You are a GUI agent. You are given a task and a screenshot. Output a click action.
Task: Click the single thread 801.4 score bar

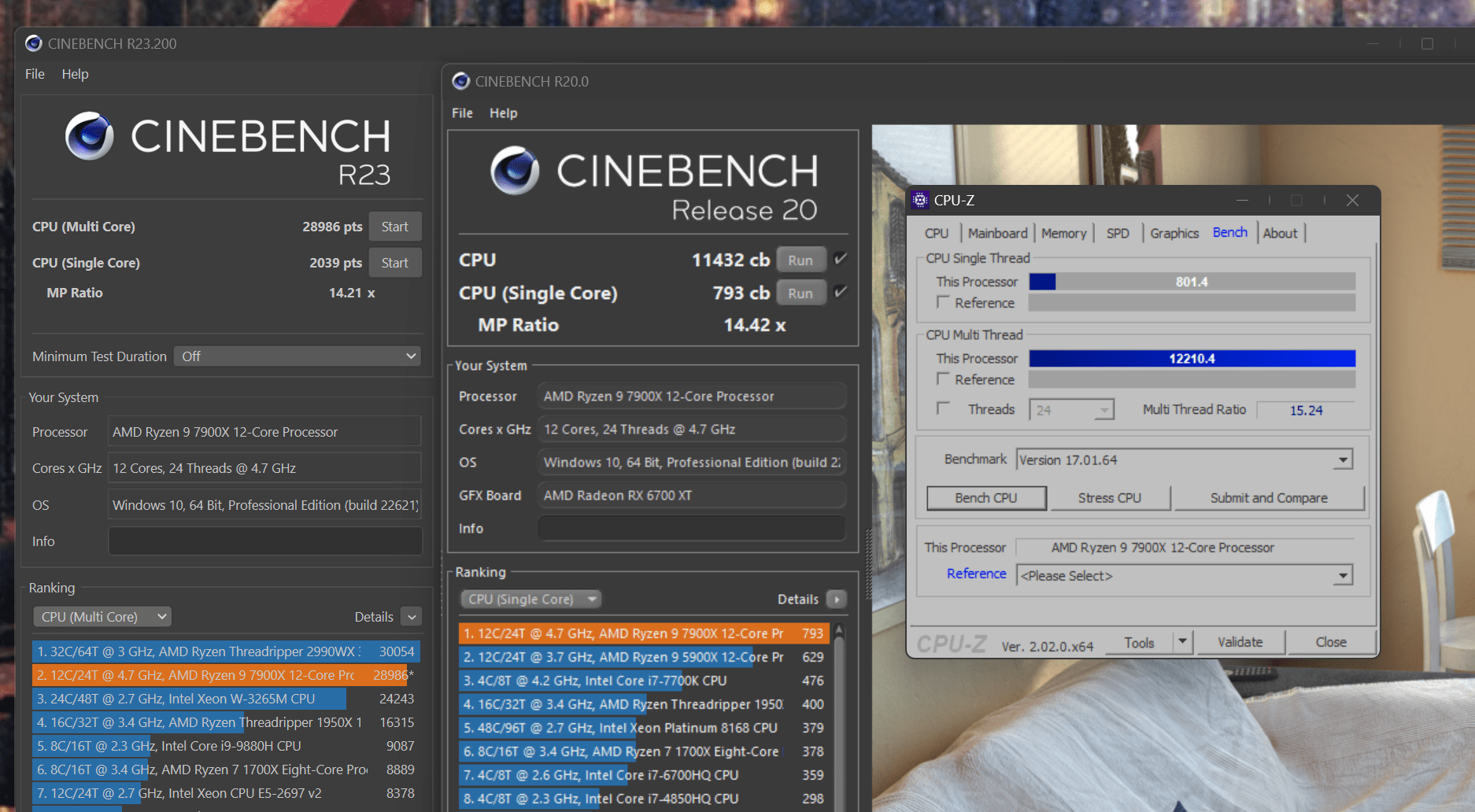[1192, 282]
